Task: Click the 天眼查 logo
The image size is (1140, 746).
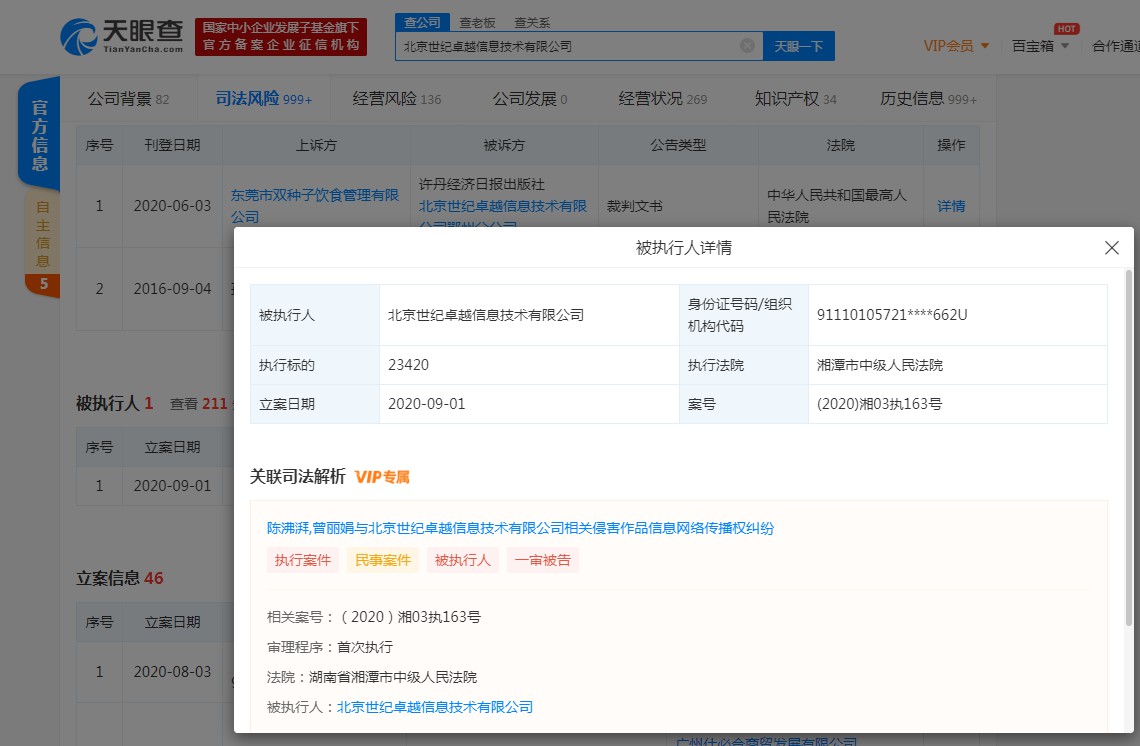Action: coord(121,36)
